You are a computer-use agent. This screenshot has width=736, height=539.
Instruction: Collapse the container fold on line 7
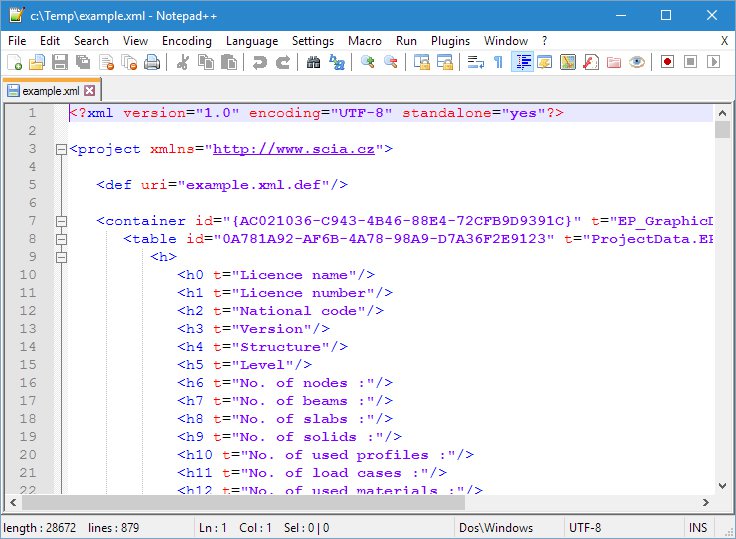tap(61, 221)
